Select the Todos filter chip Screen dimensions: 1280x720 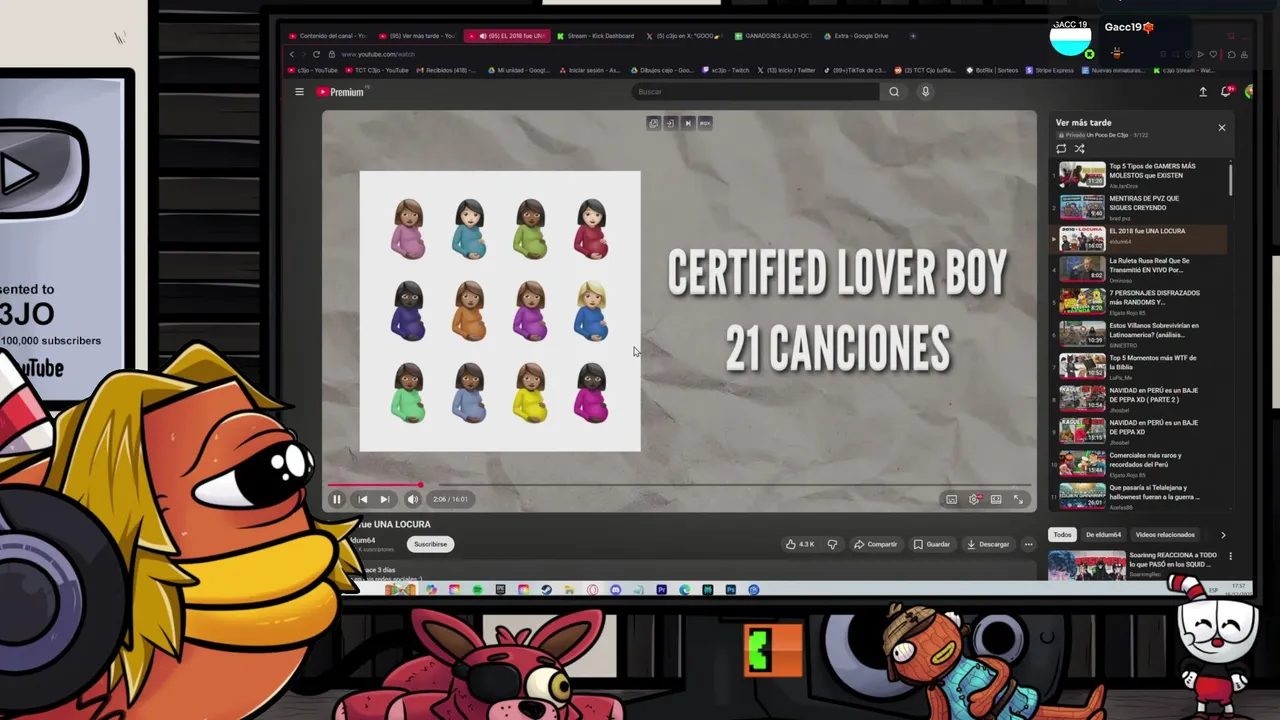[x=1062, y=535]
